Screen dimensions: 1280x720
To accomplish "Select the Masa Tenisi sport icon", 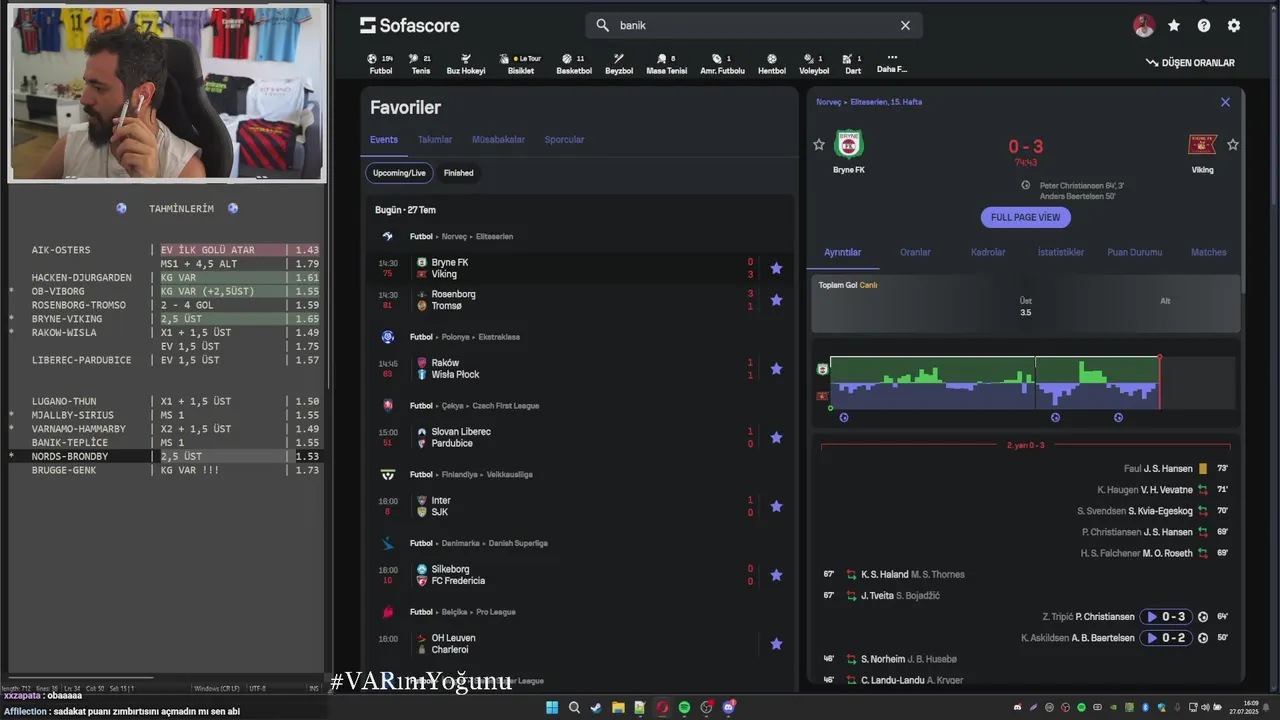I will coord(667,64).
